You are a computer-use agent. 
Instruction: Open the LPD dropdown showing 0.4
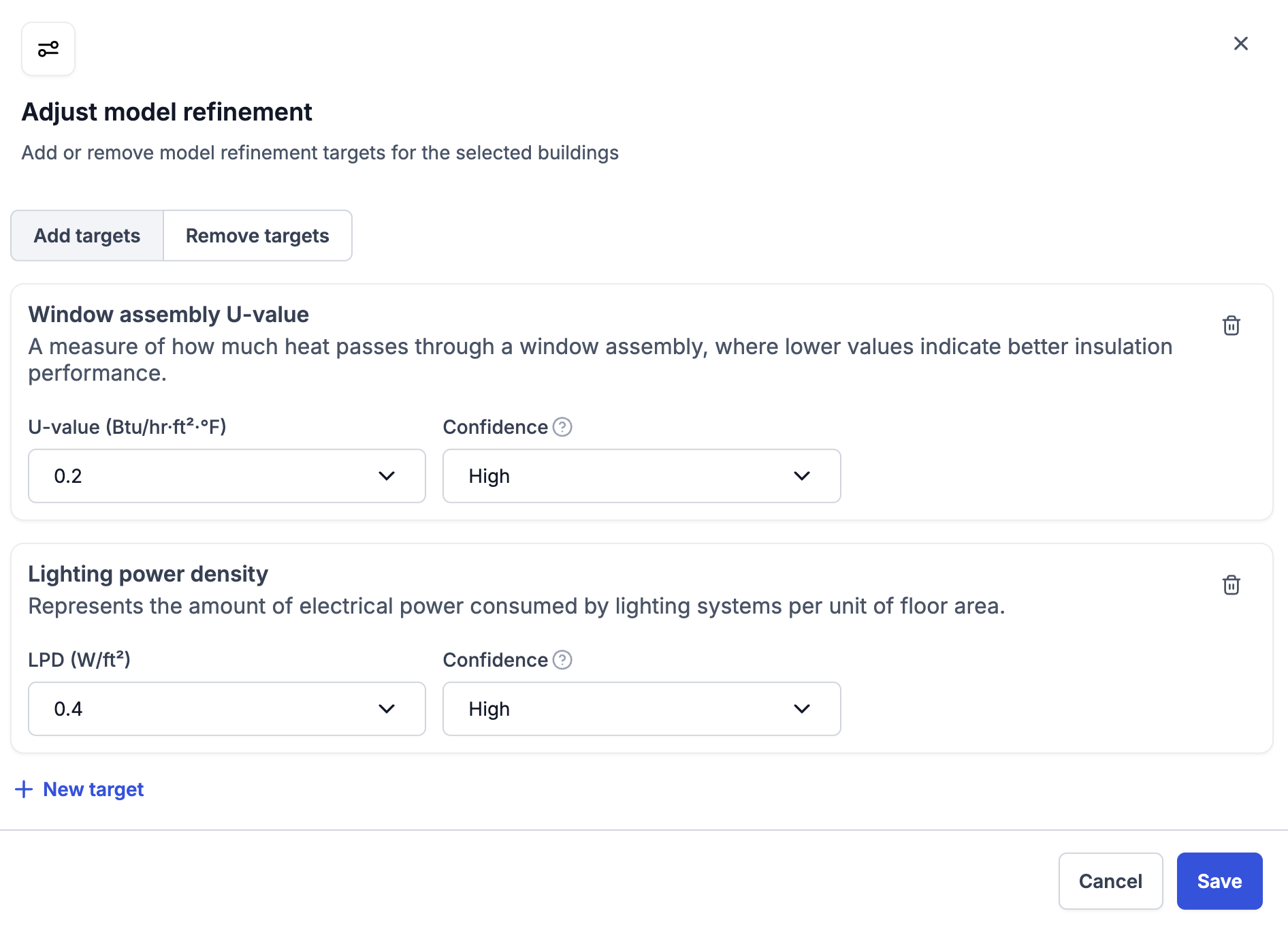227,709
